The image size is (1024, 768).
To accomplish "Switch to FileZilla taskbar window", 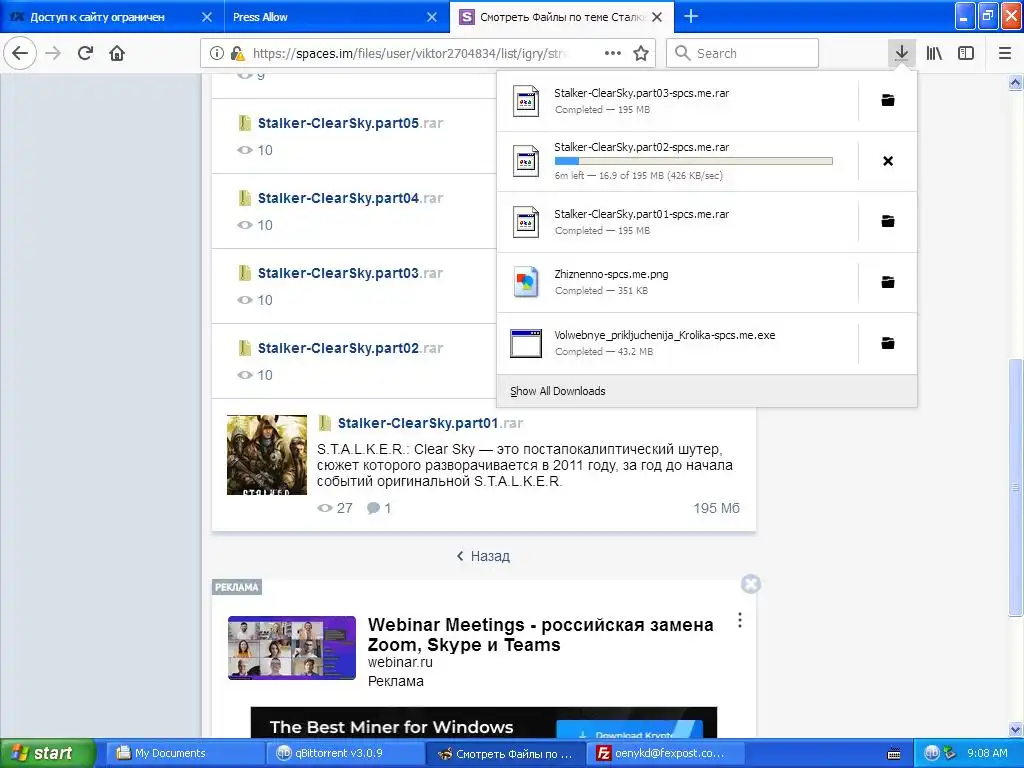I will pyautogui.click(x=663, y=753).
